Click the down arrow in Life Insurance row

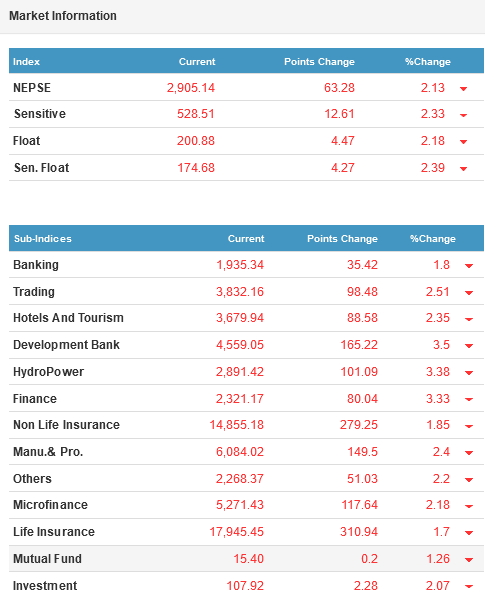469,533
